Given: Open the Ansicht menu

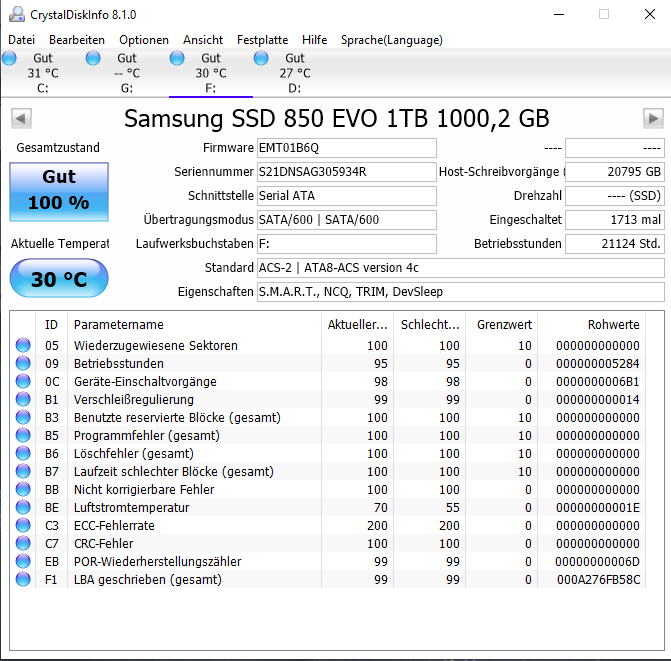Looking at the screenshot, I should point(203,40).
